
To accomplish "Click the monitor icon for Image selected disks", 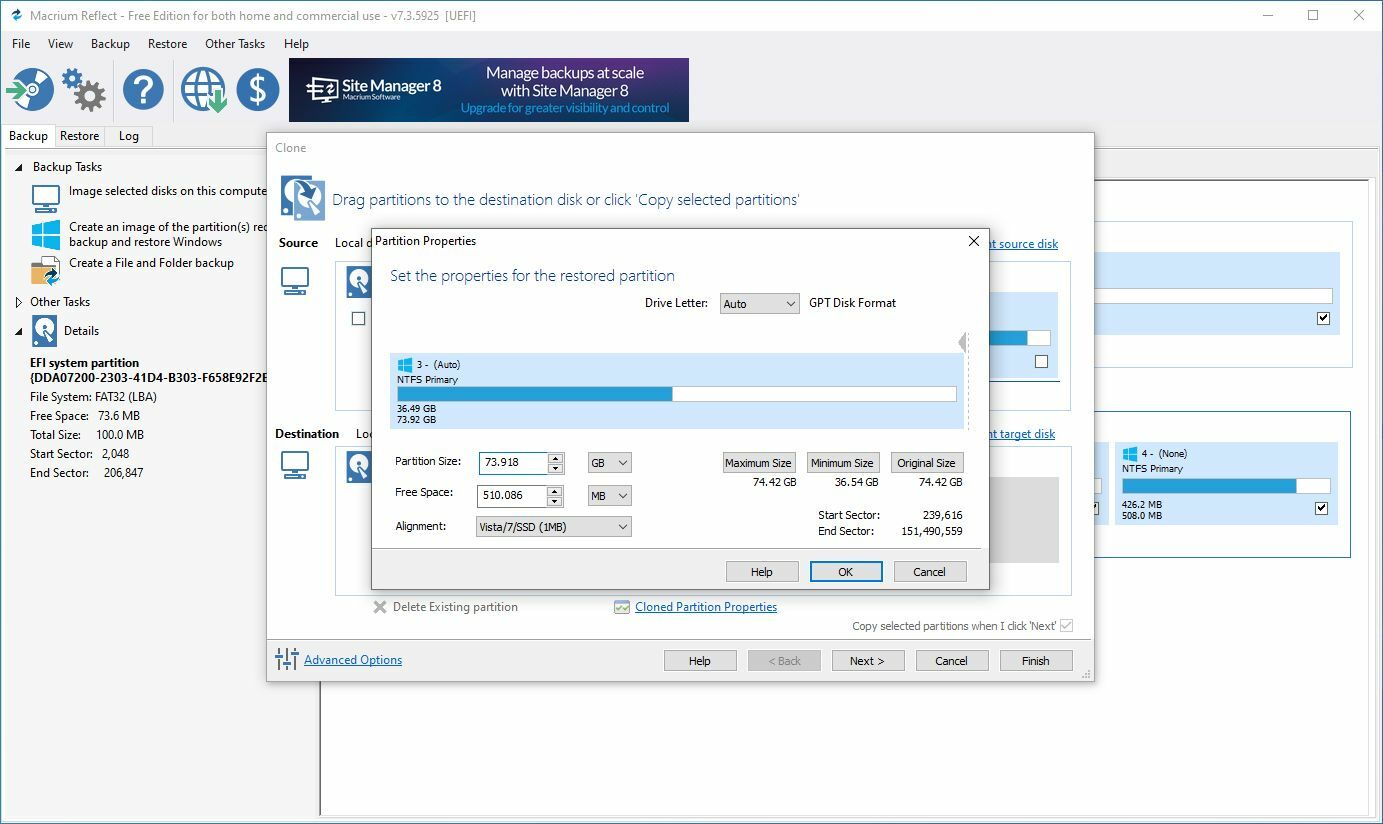I will click(x=46, y=198).
